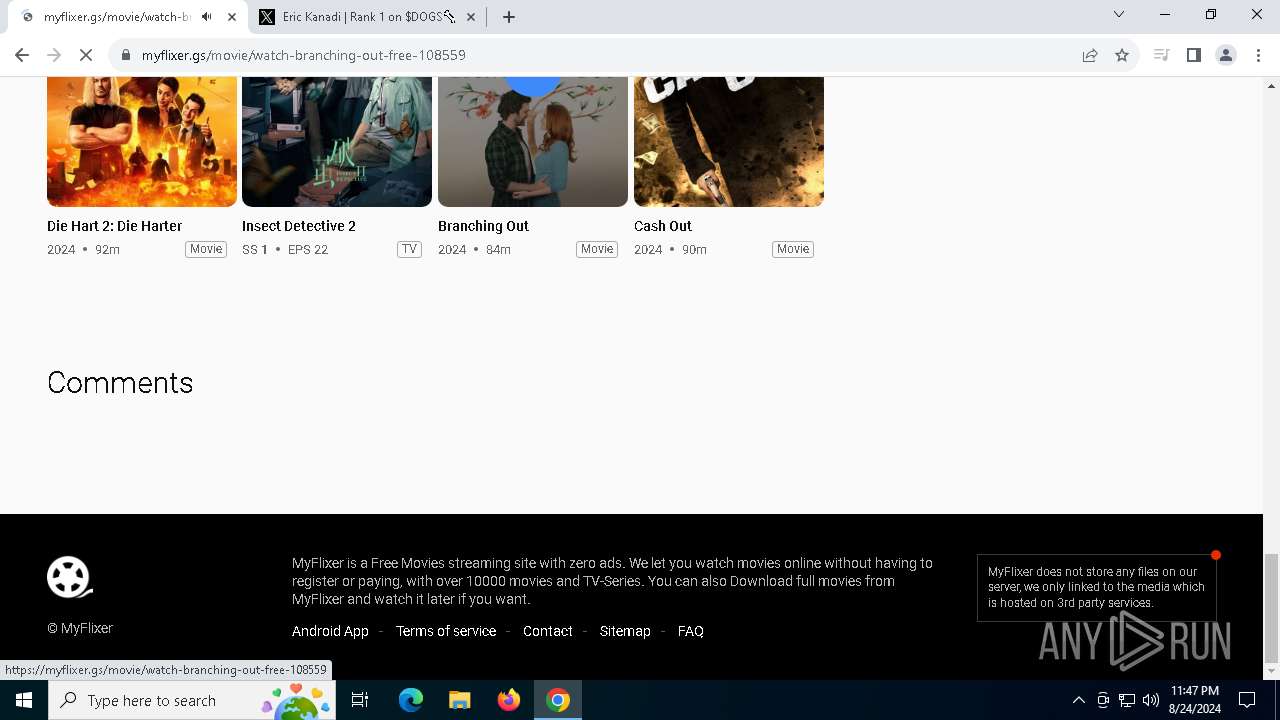Open the Chrome profile avatar
The height and width of the screenshot is (720, 1280).
(x=1225, y=55)
